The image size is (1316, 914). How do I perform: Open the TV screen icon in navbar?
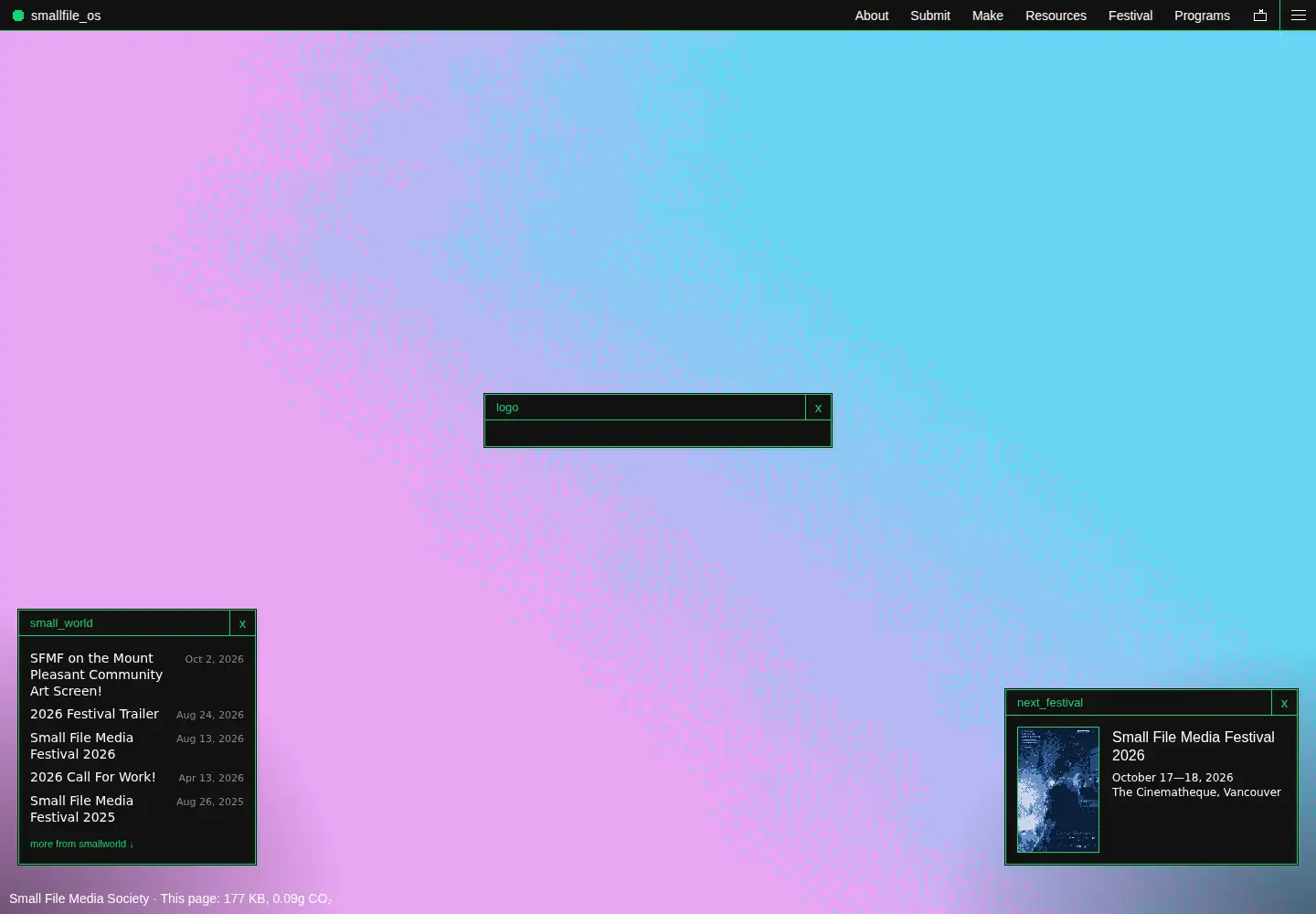1260,16
